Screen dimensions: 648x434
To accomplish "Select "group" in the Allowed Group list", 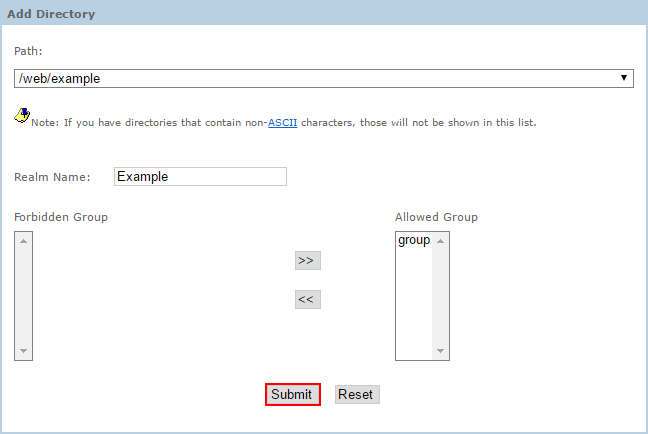I will (x=414, y=240).
